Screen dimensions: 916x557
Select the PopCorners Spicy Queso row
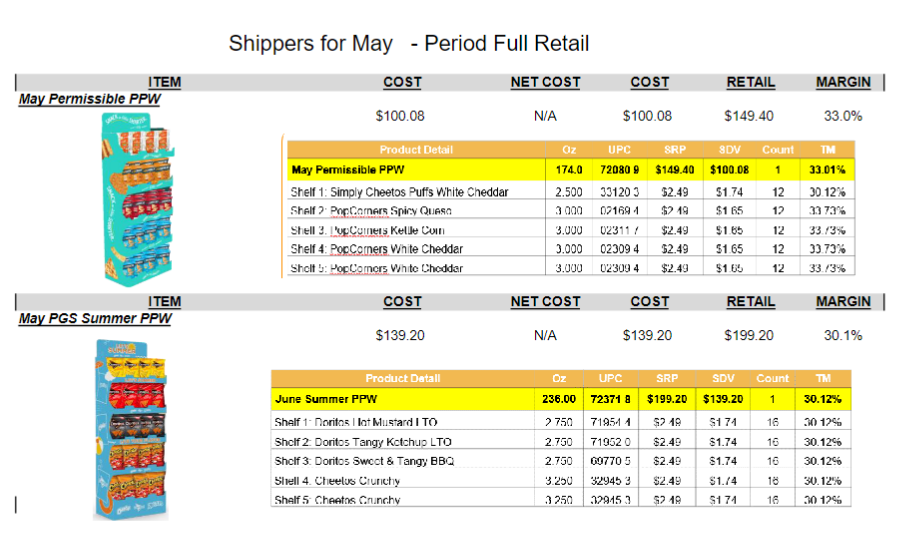pyautogui.click(x=571, y=210)
